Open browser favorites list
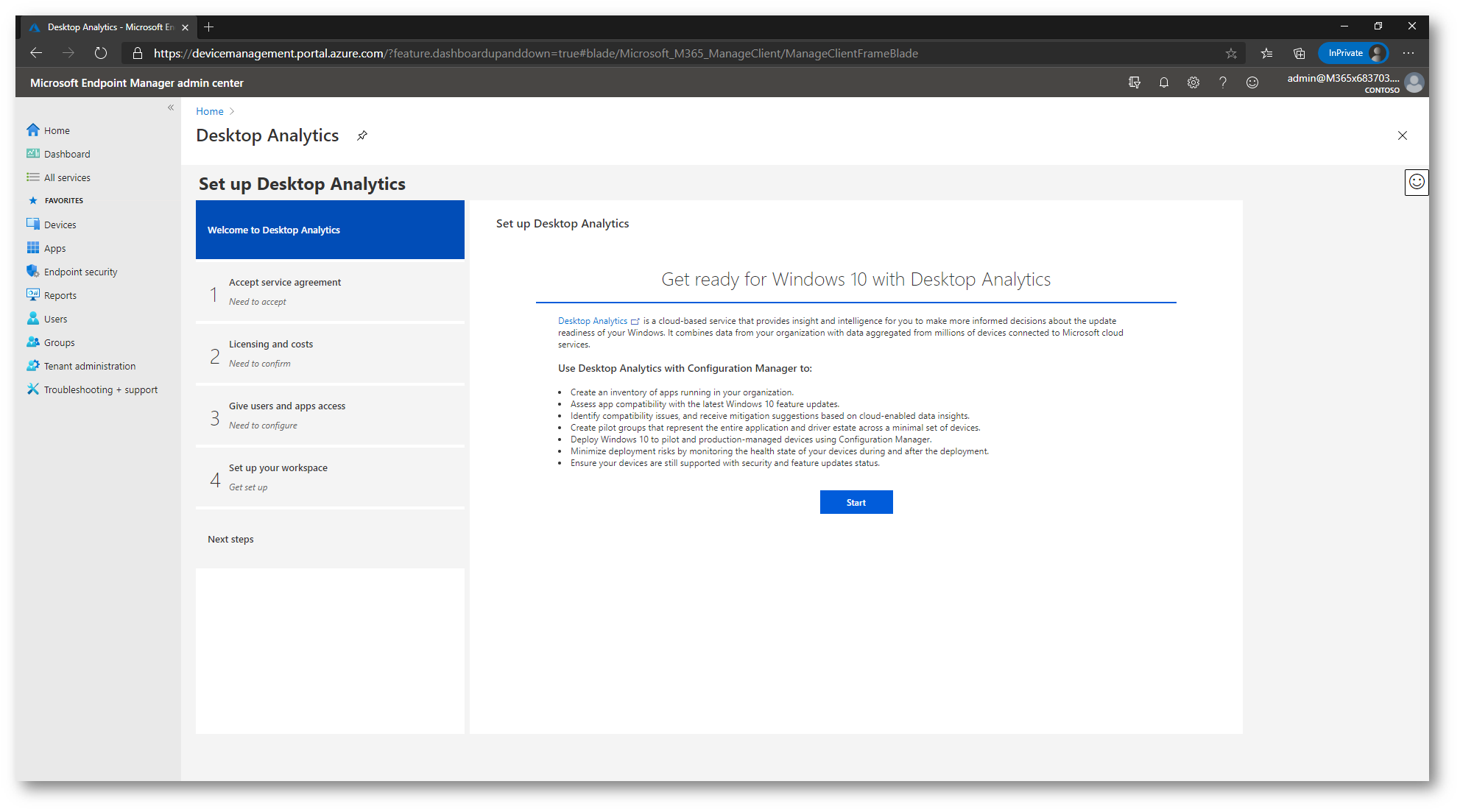This screenshot has height=812, width=1460. coord(1267,53)
